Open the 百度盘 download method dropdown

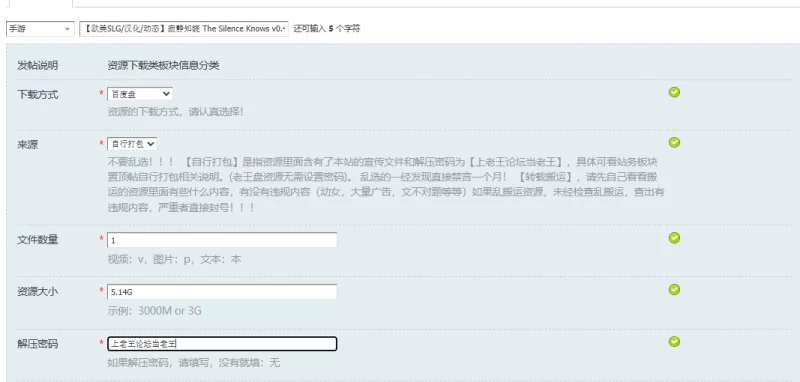(140, 94)
